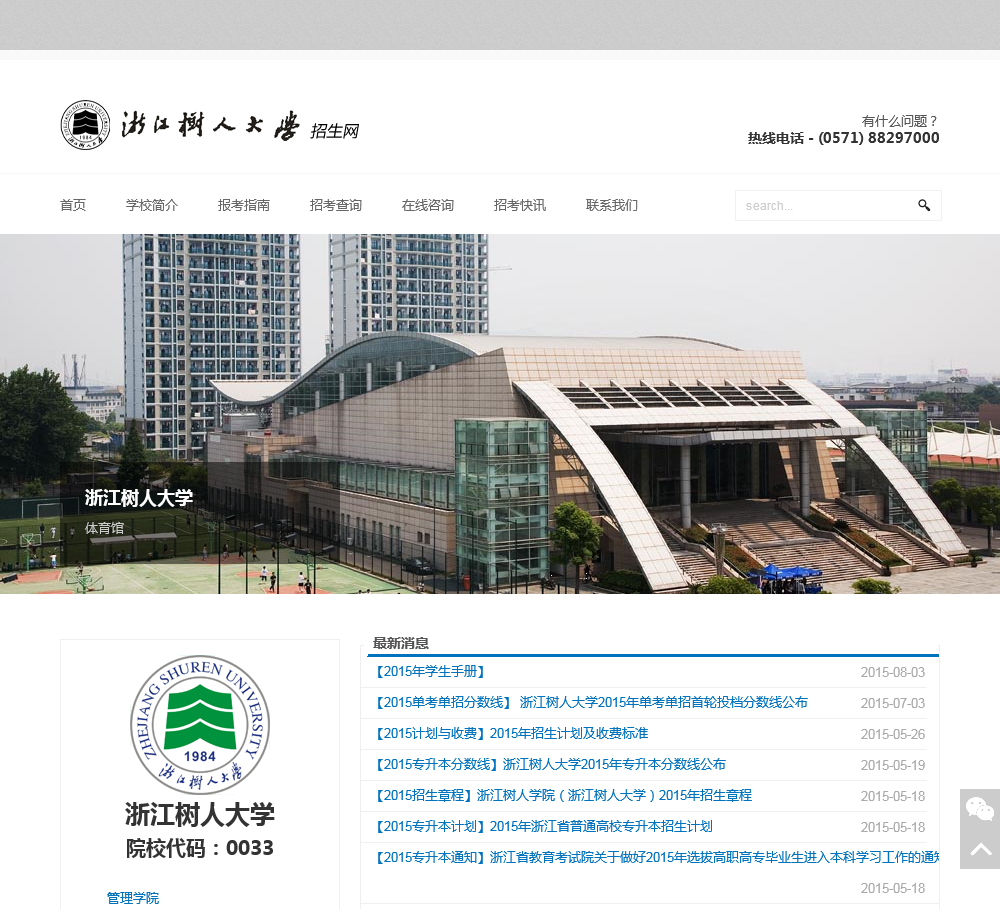Viewport: 1000px width, 909px height.
Task: Click the 最新消息 section heading
Action: coord(401,643)
